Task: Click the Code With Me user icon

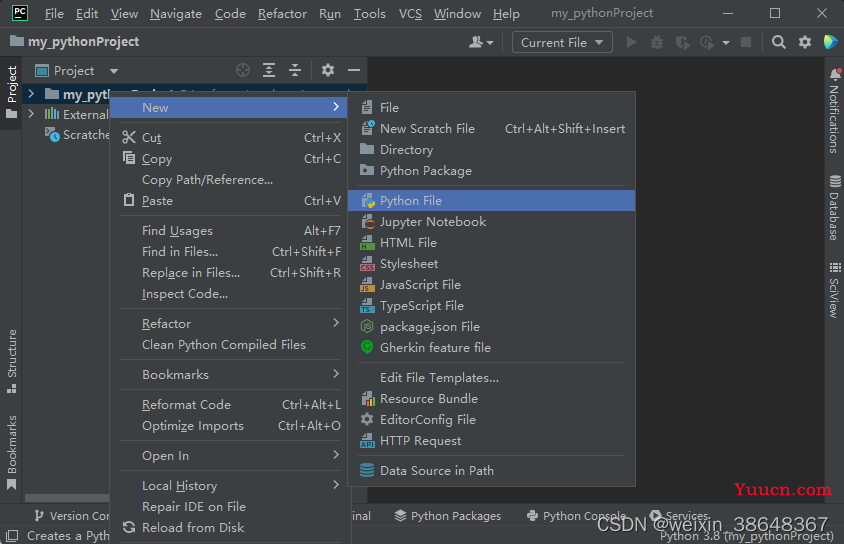Action: click(x=481, y=42)
